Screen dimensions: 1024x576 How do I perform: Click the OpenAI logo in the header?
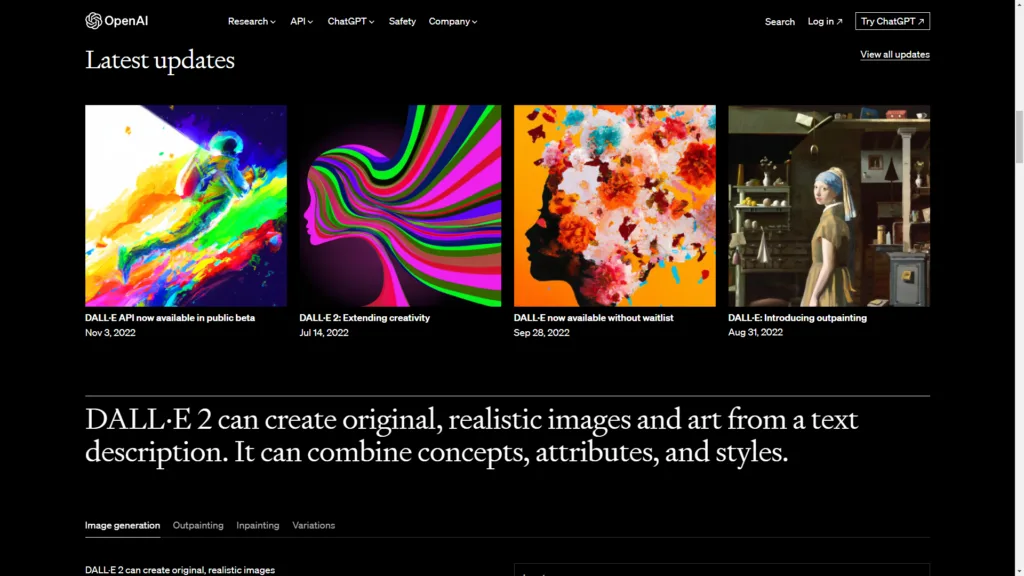pyautogui.click(x=116, y=21)
